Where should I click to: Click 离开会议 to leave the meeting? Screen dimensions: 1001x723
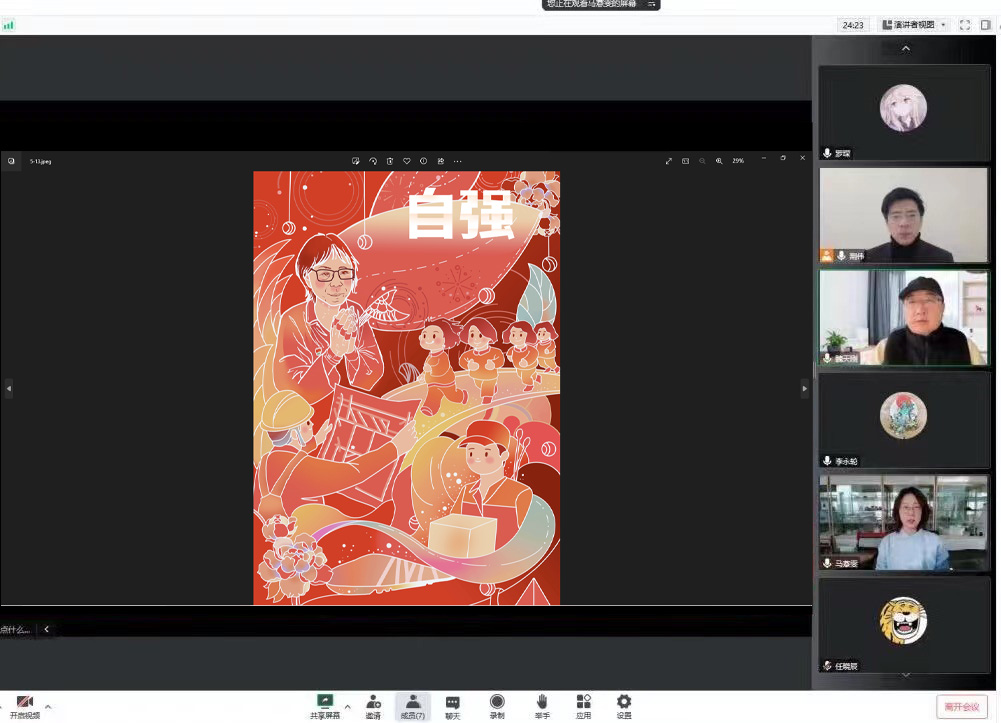[963, 705]
